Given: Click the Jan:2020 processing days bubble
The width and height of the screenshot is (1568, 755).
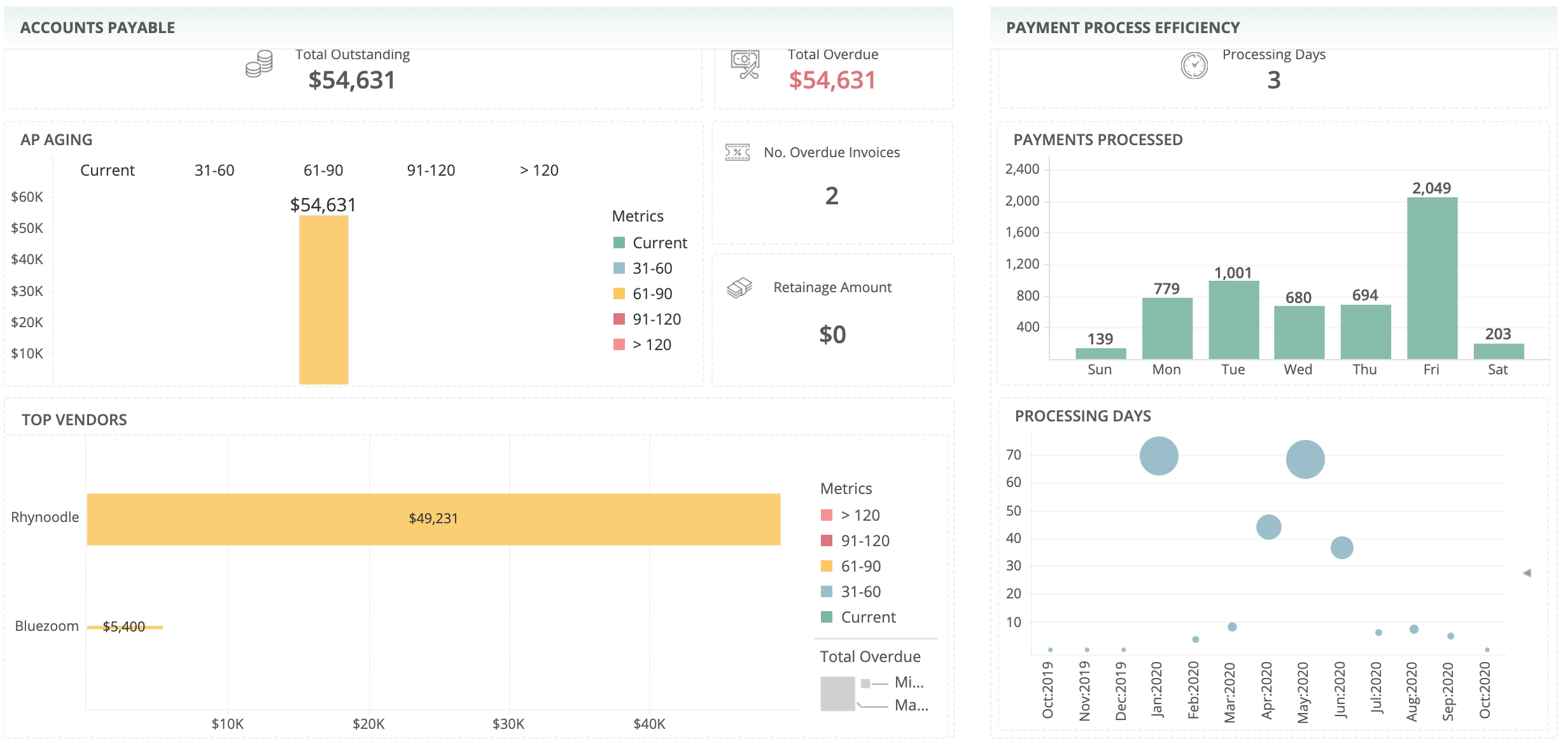Looking at the screenshot, I should 1159,456.
